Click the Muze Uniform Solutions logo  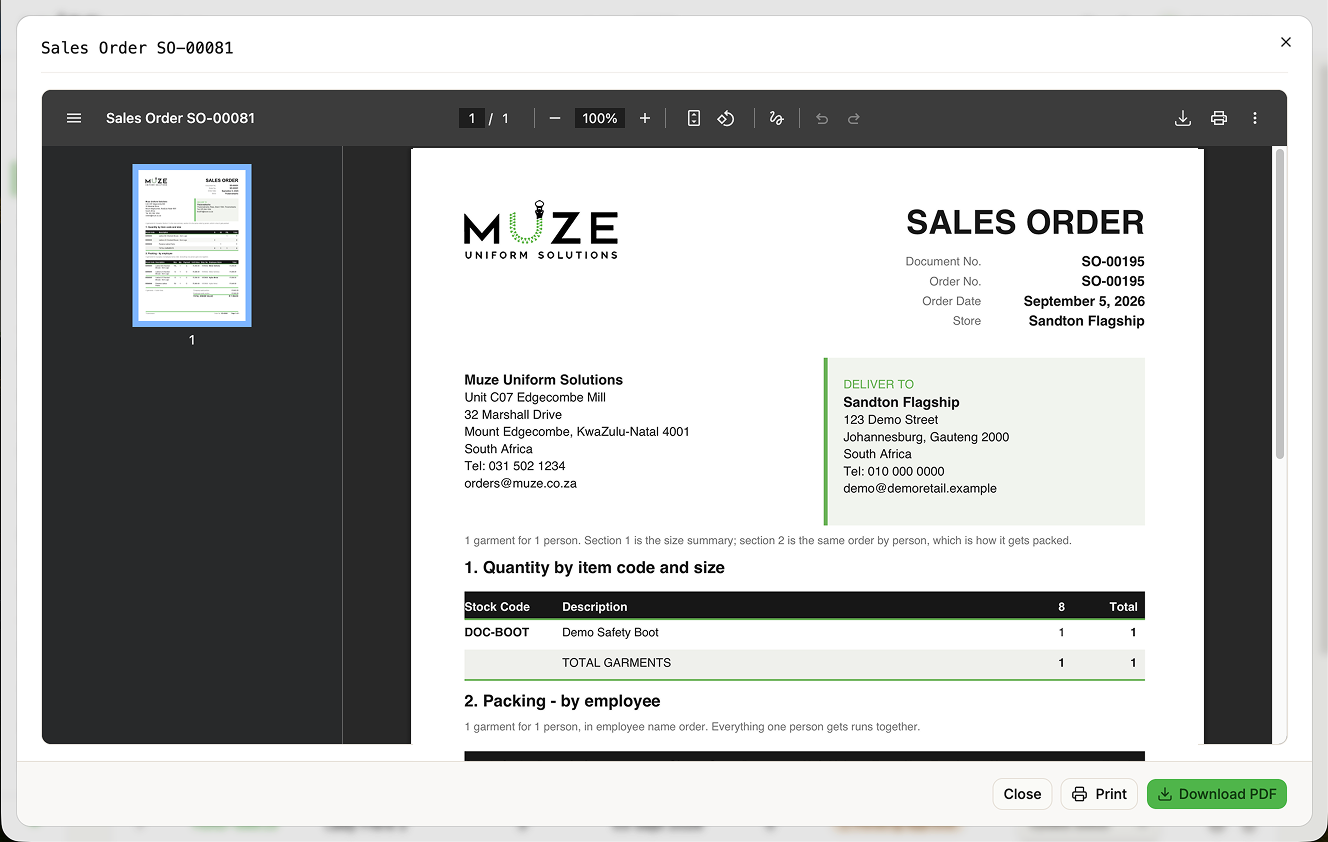point(541,230)
